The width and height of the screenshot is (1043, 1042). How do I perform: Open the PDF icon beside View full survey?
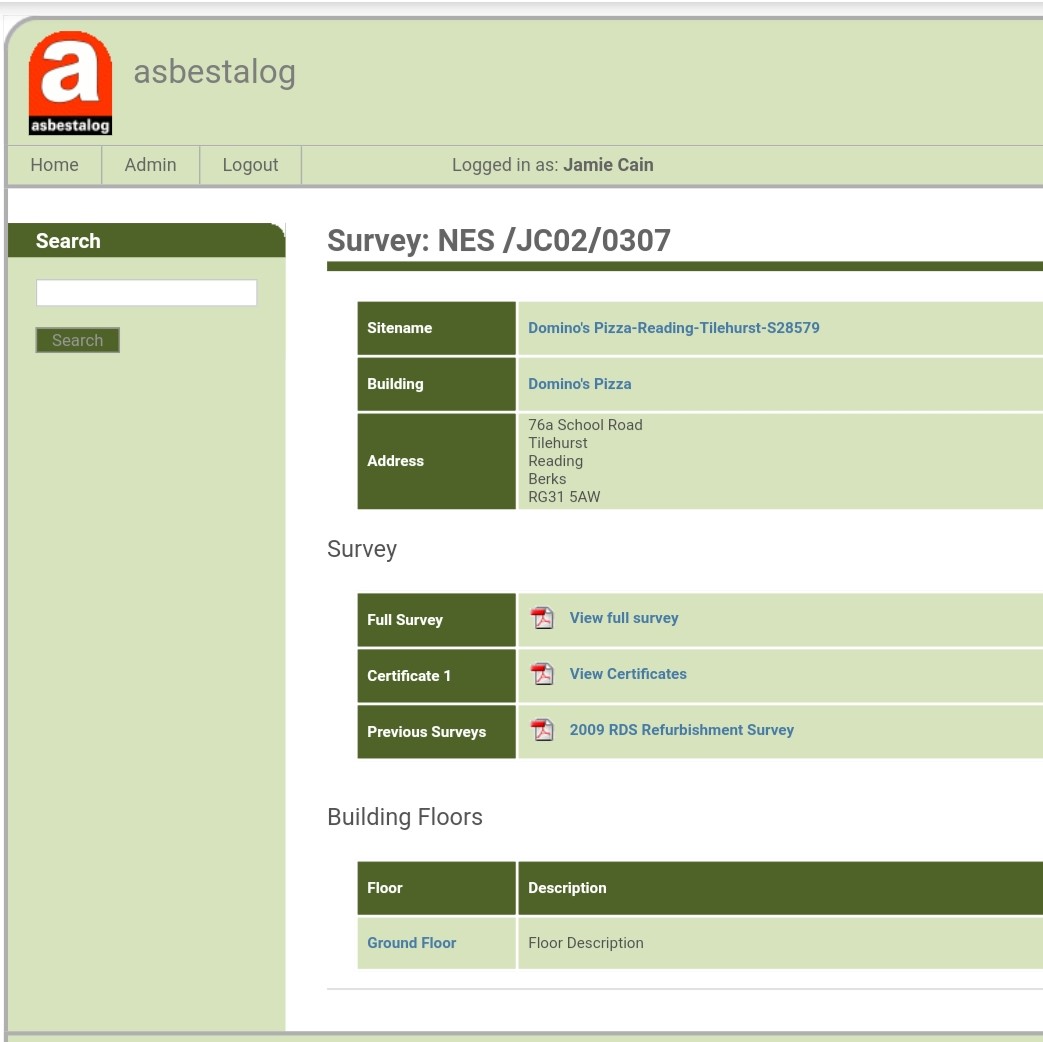[x=542, y=618]
